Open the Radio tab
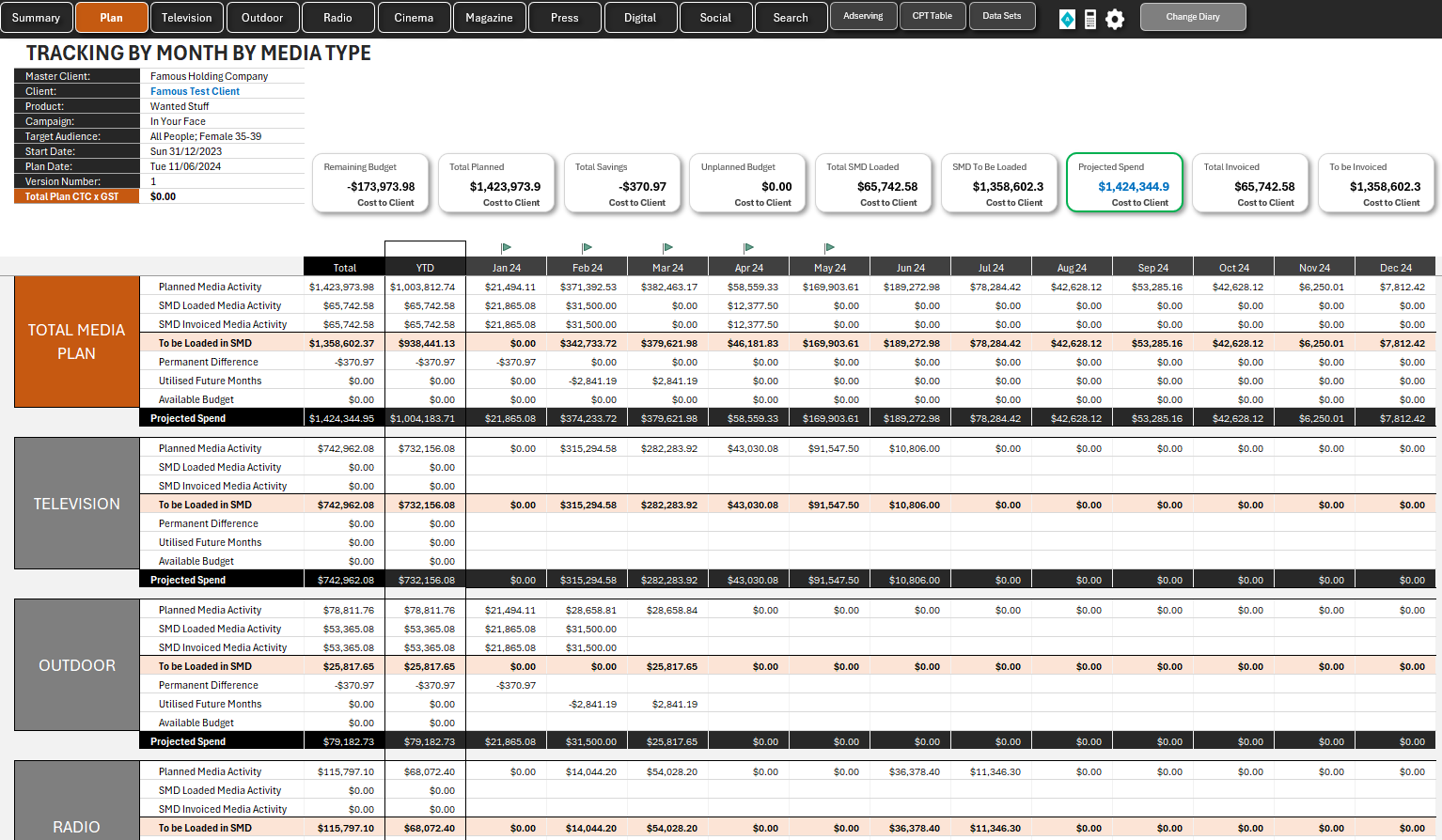Image resolution: width=1442 pixels, height=840 pixels. click(337, 18)
